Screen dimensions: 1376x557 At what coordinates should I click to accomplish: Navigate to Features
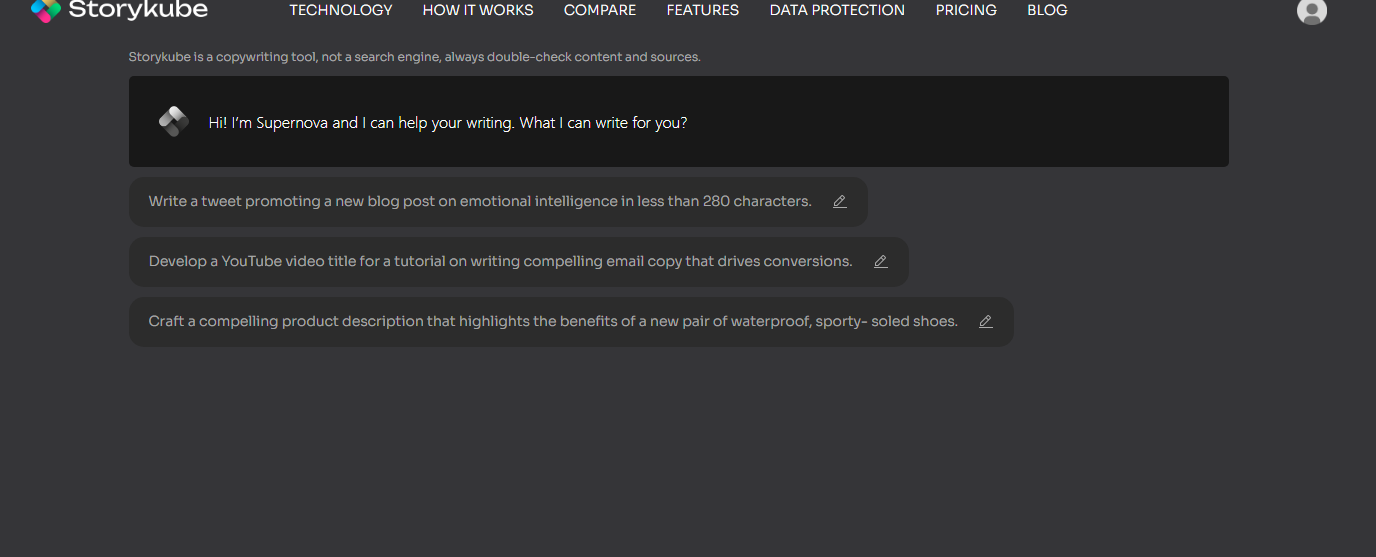coord(703,10)
